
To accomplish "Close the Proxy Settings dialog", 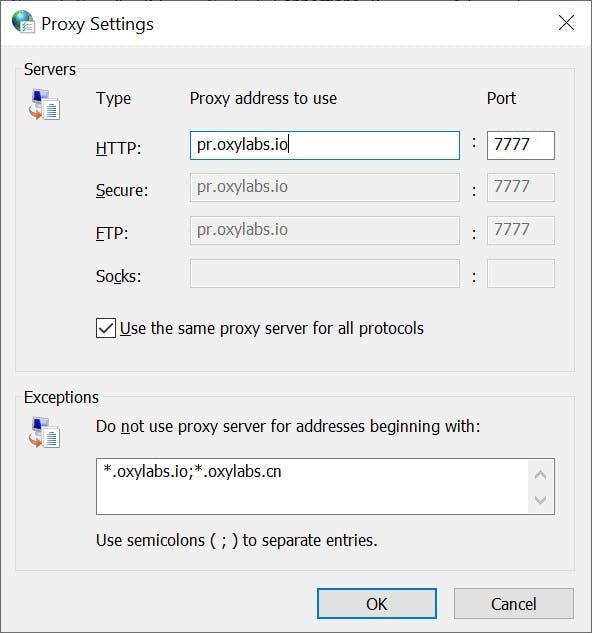I will (x=566, y=23).
